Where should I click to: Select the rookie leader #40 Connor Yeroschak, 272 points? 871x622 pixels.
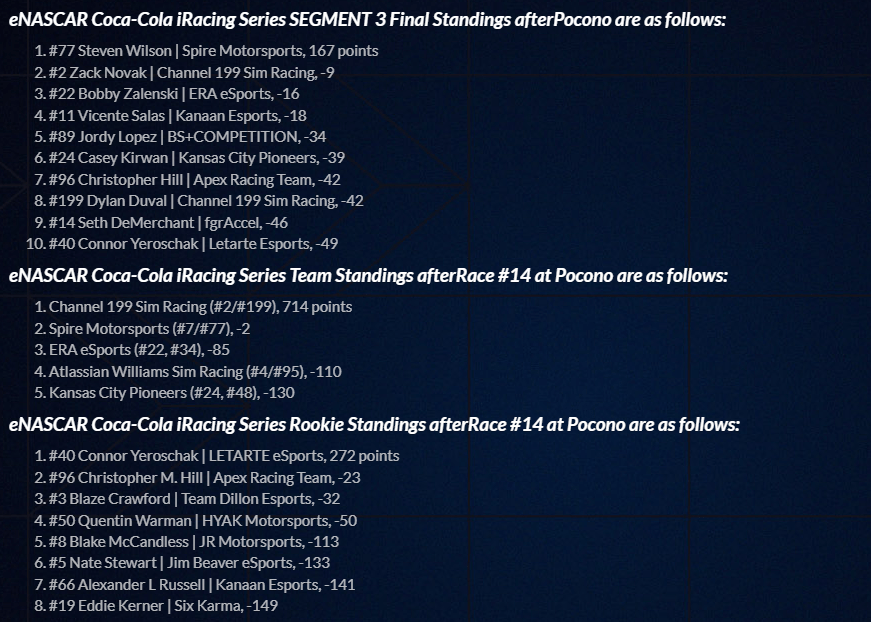224,456
